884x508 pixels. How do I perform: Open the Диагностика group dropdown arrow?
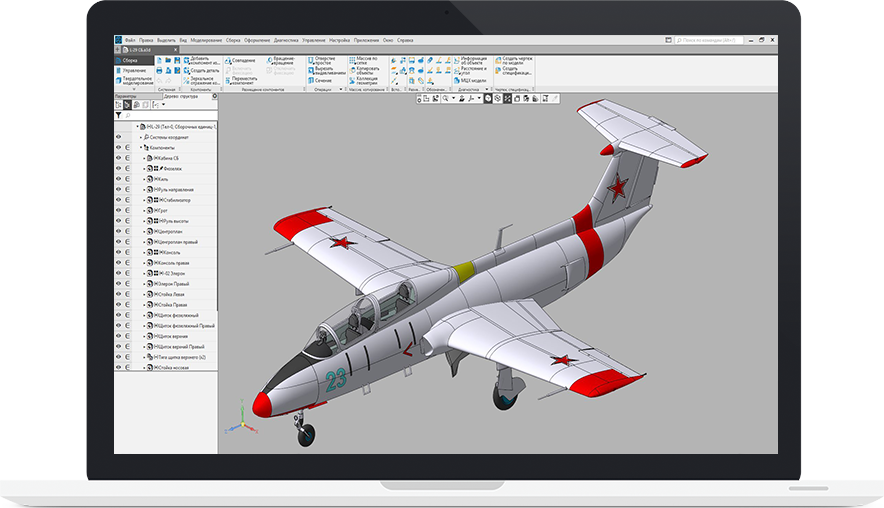tap(487, 90)
